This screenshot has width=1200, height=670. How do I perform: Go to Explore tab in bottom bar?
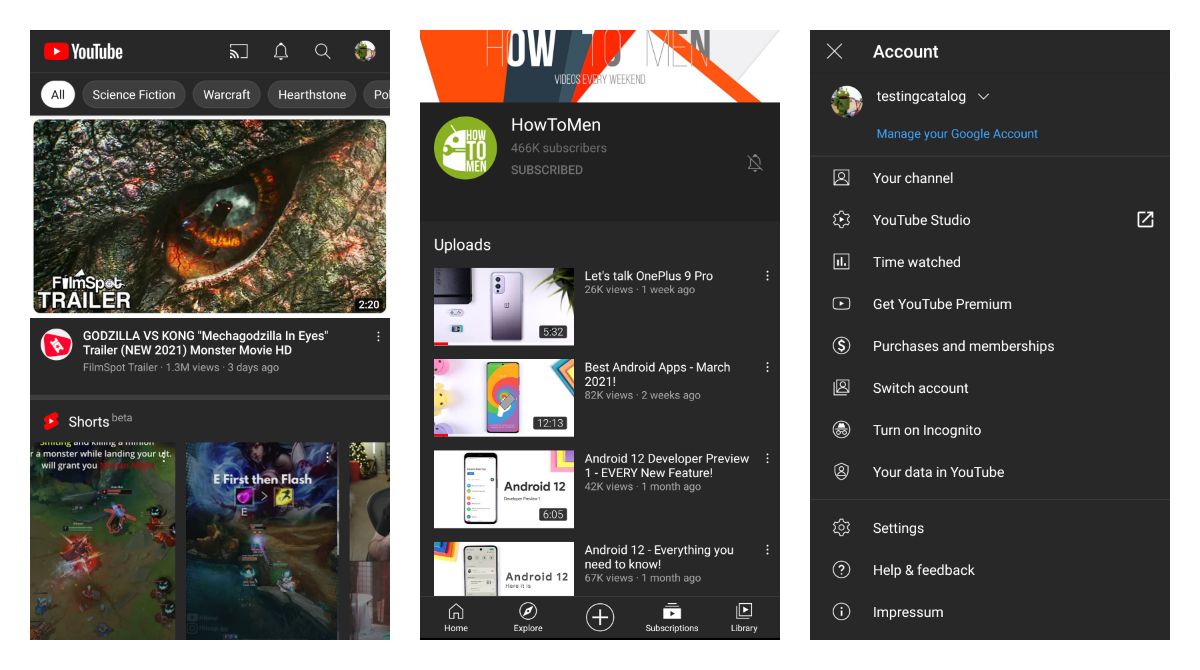pyautogui.click(x=528, y=618)
